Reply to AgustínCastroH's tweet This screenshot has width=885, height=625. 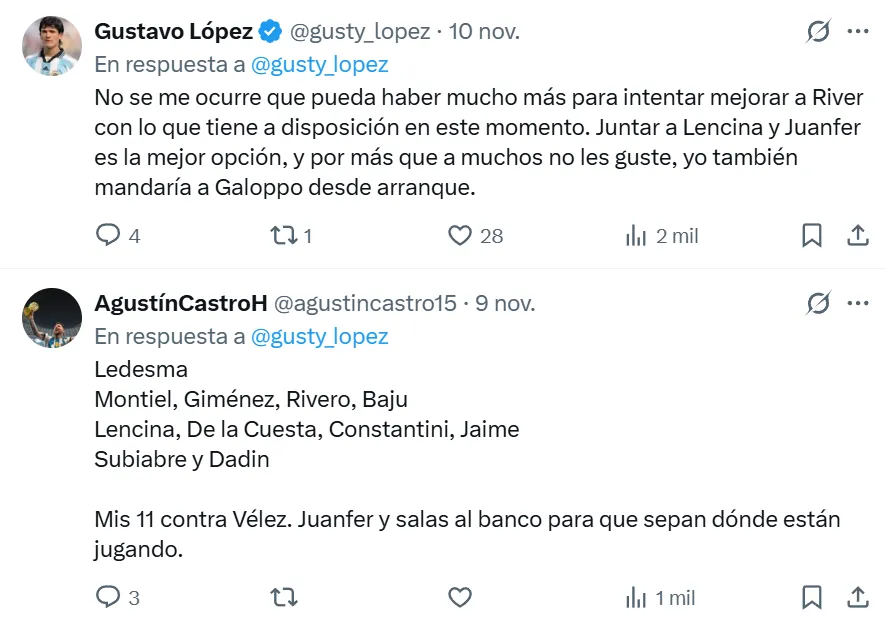[108, 598]
